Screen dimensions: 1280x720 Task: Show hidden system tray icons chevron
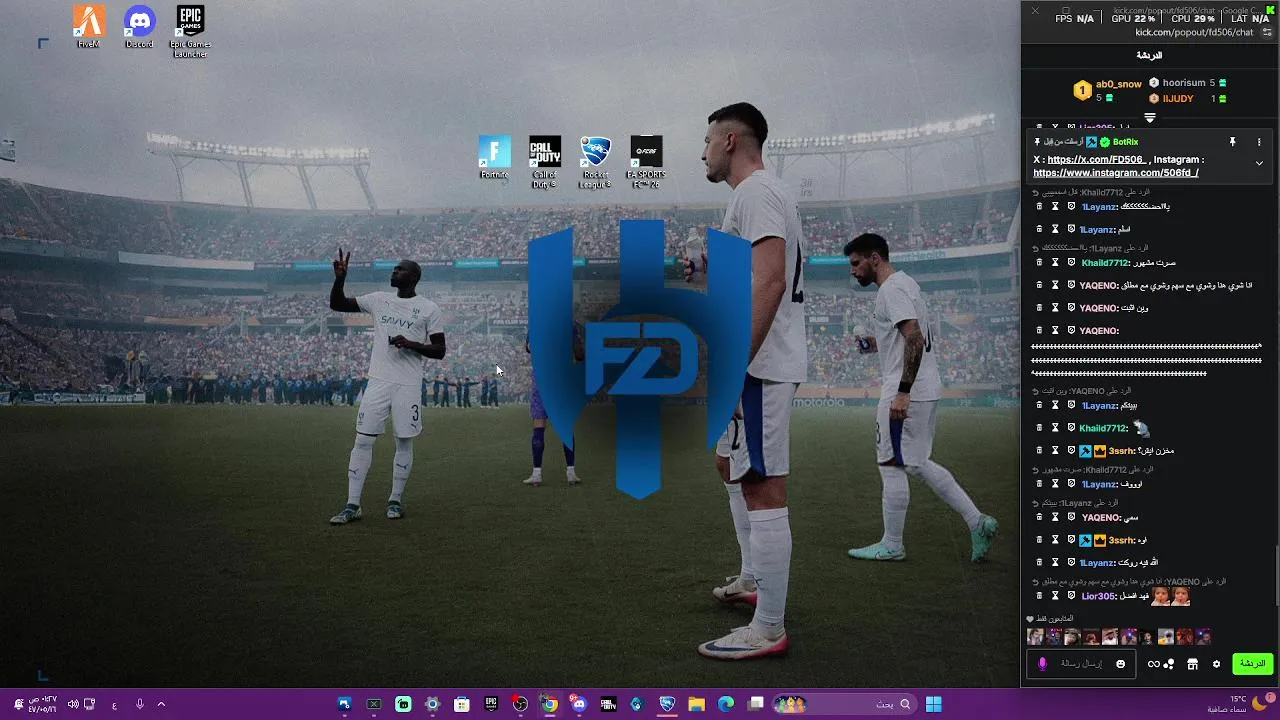161,704
